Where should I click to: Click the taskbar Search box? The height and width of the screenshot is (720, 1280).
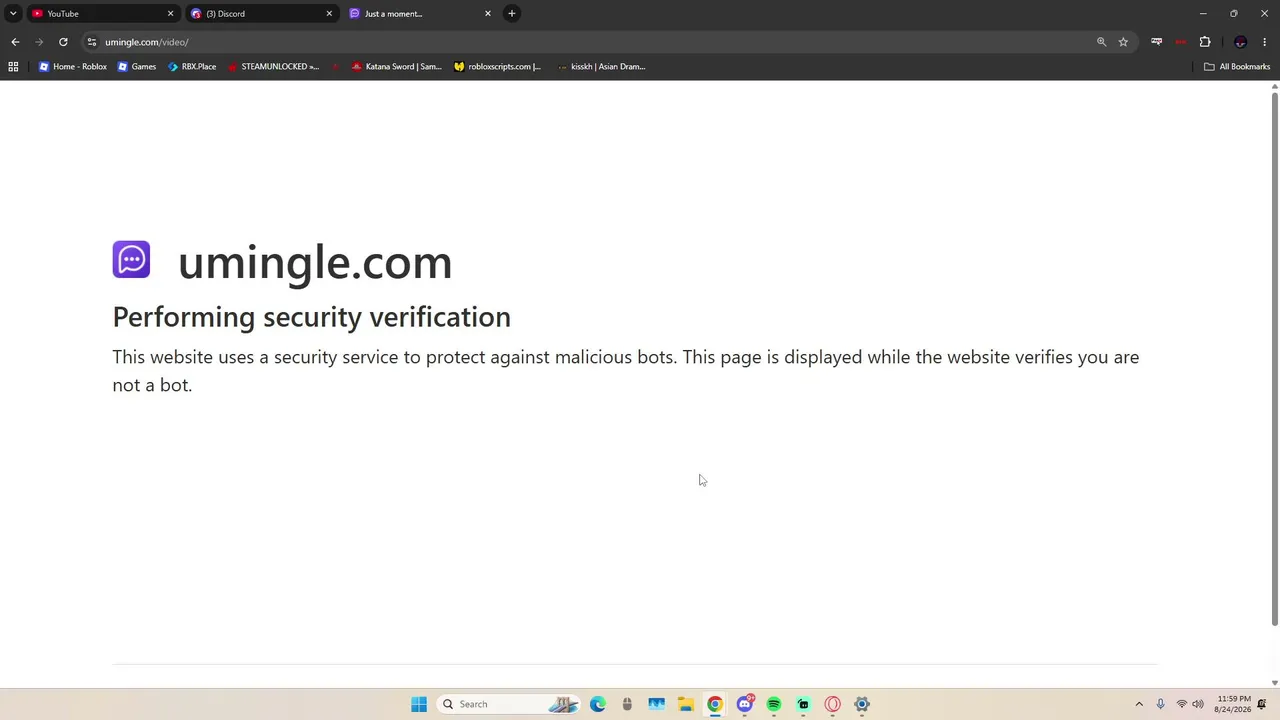(x=510, y=704)
